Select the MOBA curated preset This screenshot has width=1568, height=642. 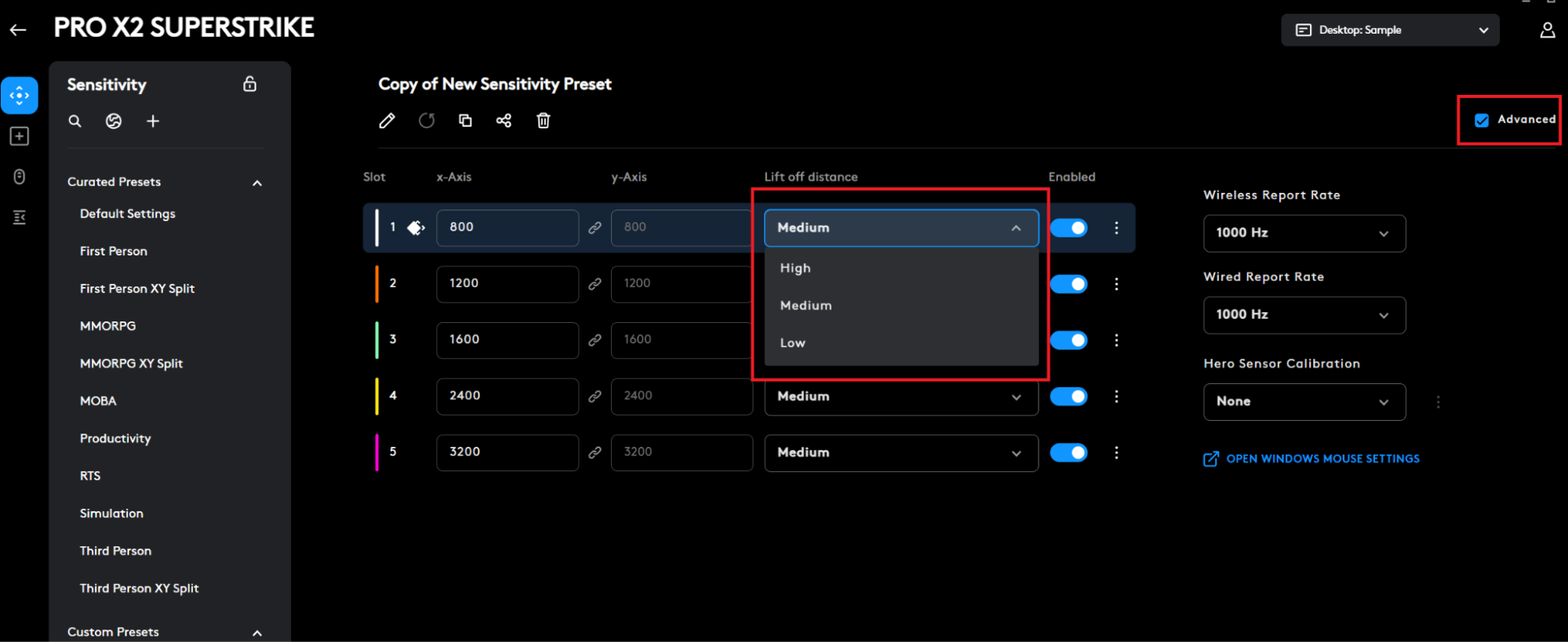[98, 401]
